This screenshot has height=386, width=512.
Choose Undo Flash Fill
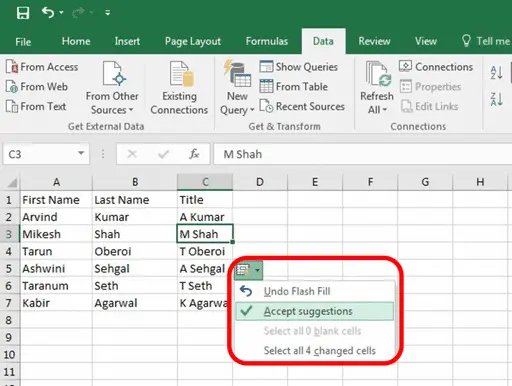pyautogui.click(x=314, y=291)
